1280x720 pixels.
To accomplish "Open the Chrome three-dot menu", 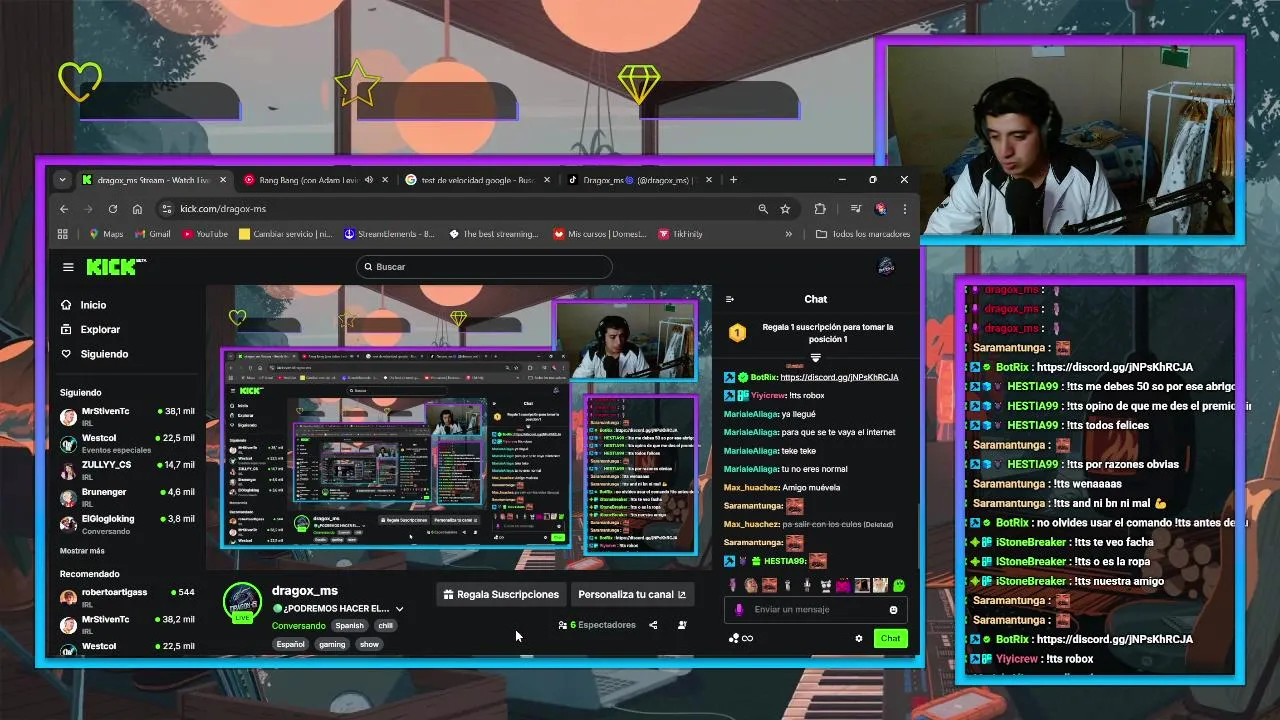I will click(x=904, y=209).
